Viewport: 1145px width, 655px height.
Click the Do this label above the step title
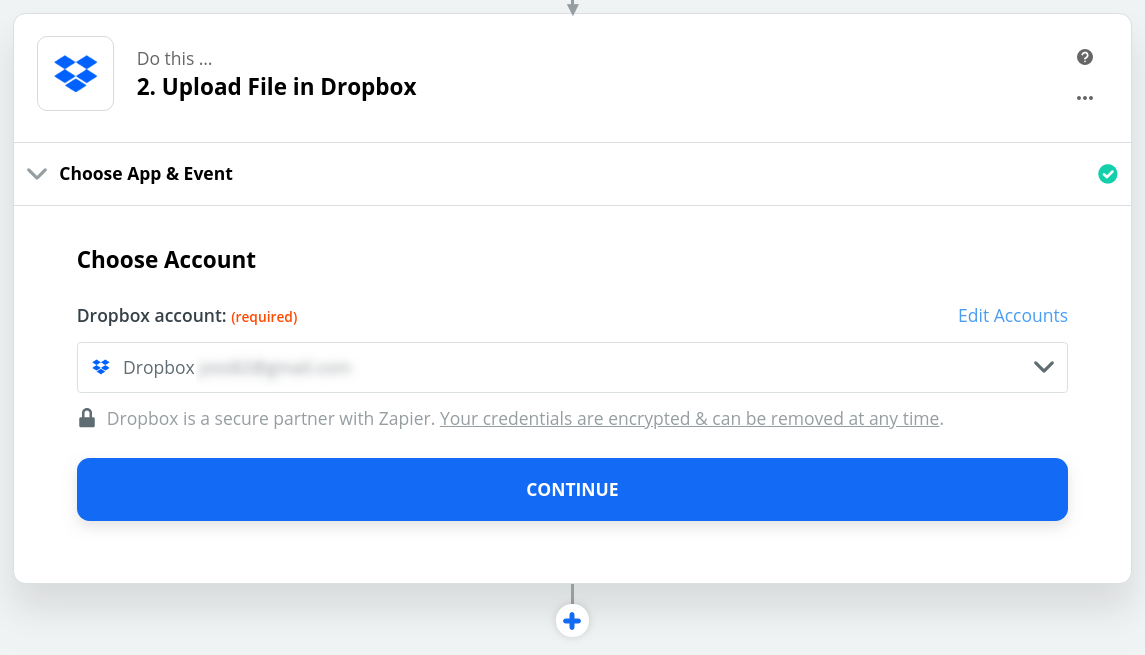175,58
